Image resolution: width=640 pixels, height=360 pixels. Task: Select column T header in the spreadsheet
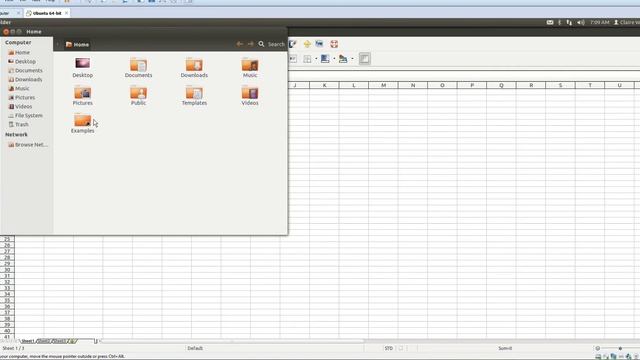(x=590, y=85)
